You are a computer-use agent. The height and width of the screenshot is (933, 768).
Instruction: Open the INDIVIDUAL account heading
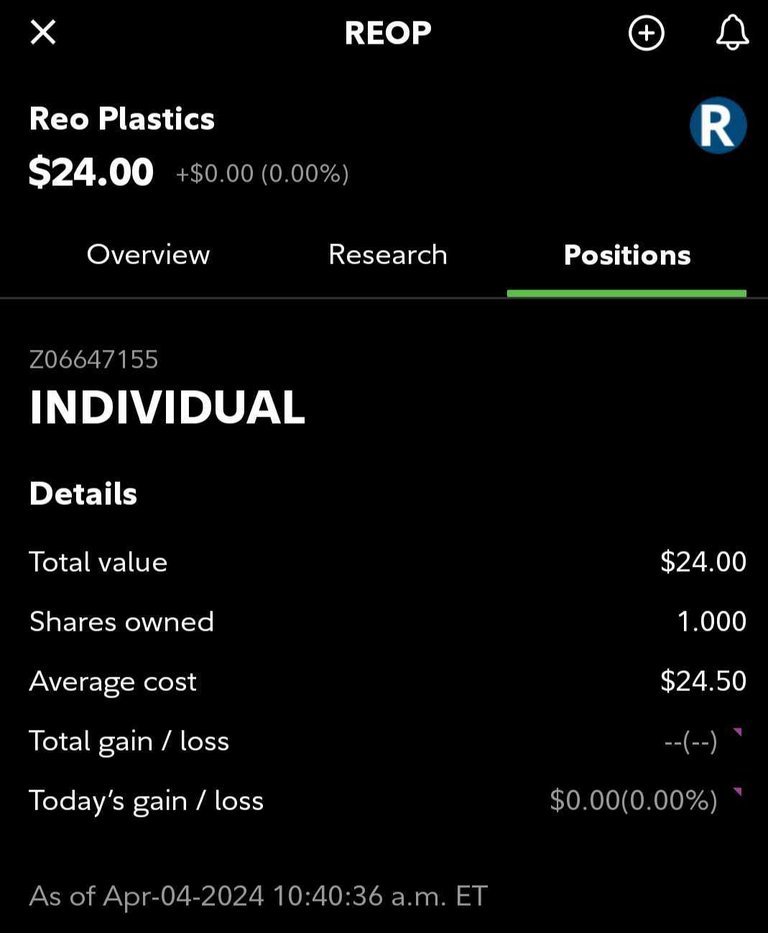[167, 408]
